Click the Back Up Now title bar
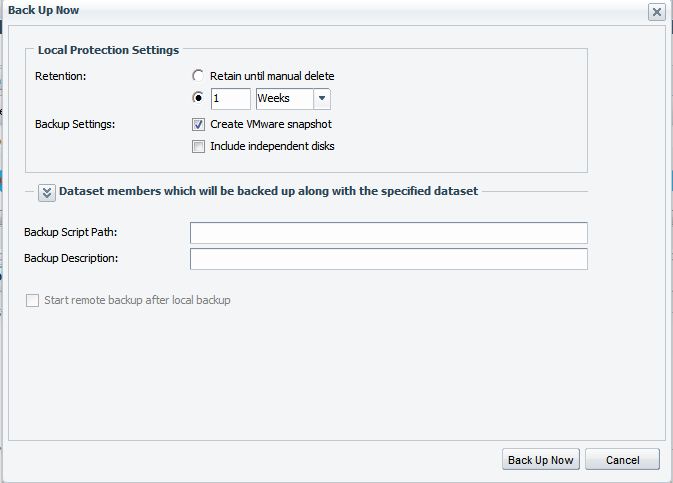This screenshot has width=673, height=483. 300,10
